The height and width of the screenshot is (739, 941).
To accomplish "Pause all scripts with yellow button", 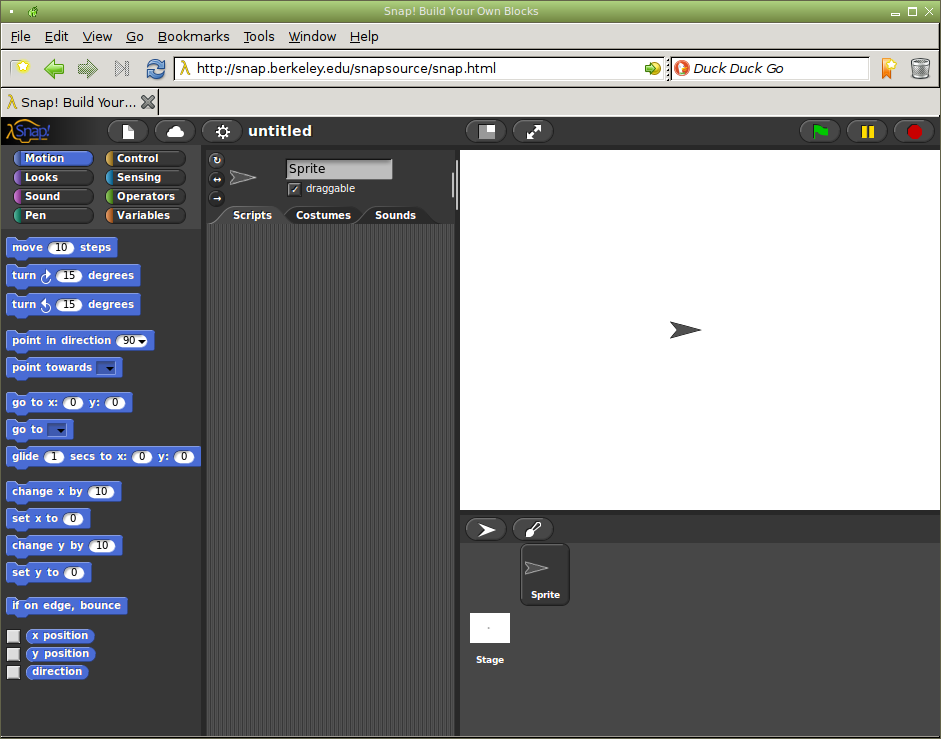I will (x=867, y=131).
